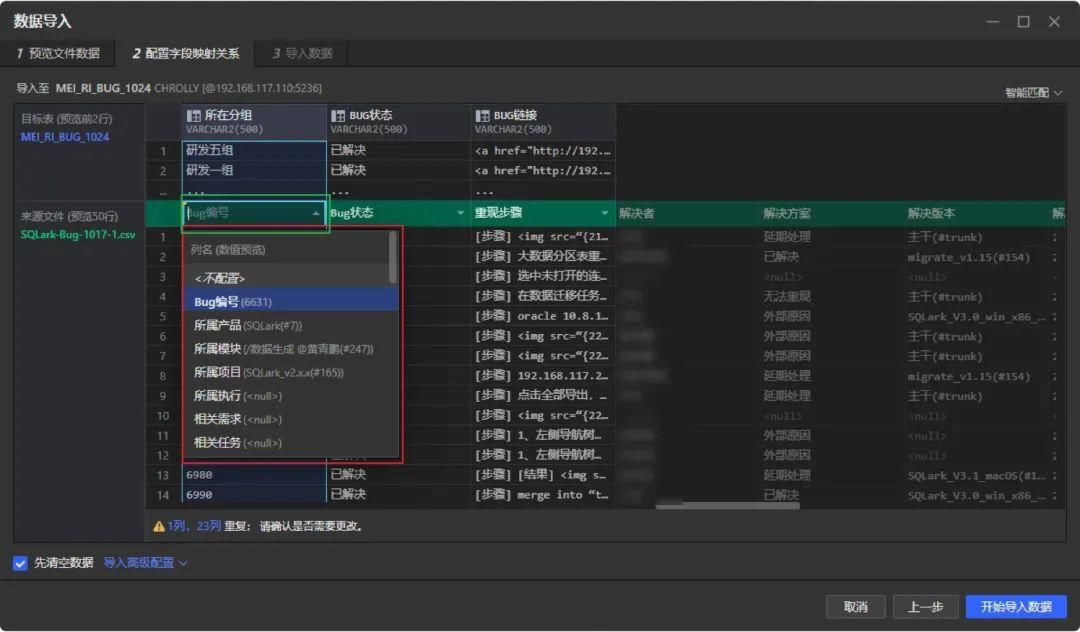1080x632 pixels.
Task: Open the MEI_RI_BUG_1024 target table link
Action: [x=65, y=137]
